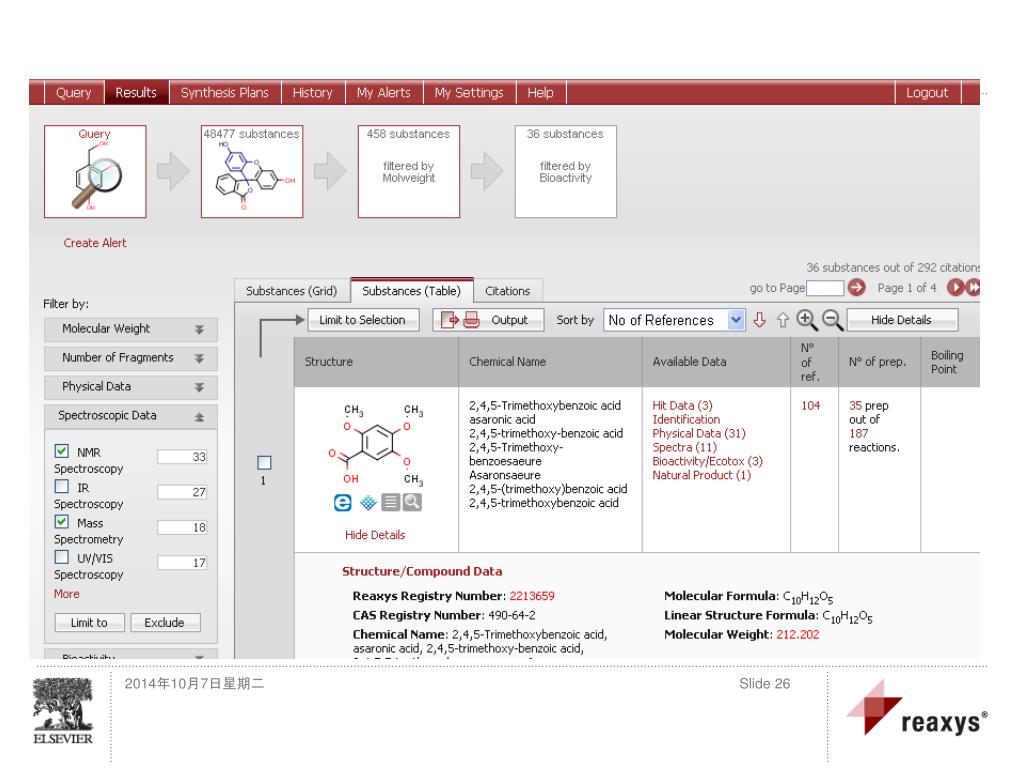Enable the UV/VIS Spectroscopy filter

click(61, 556)
